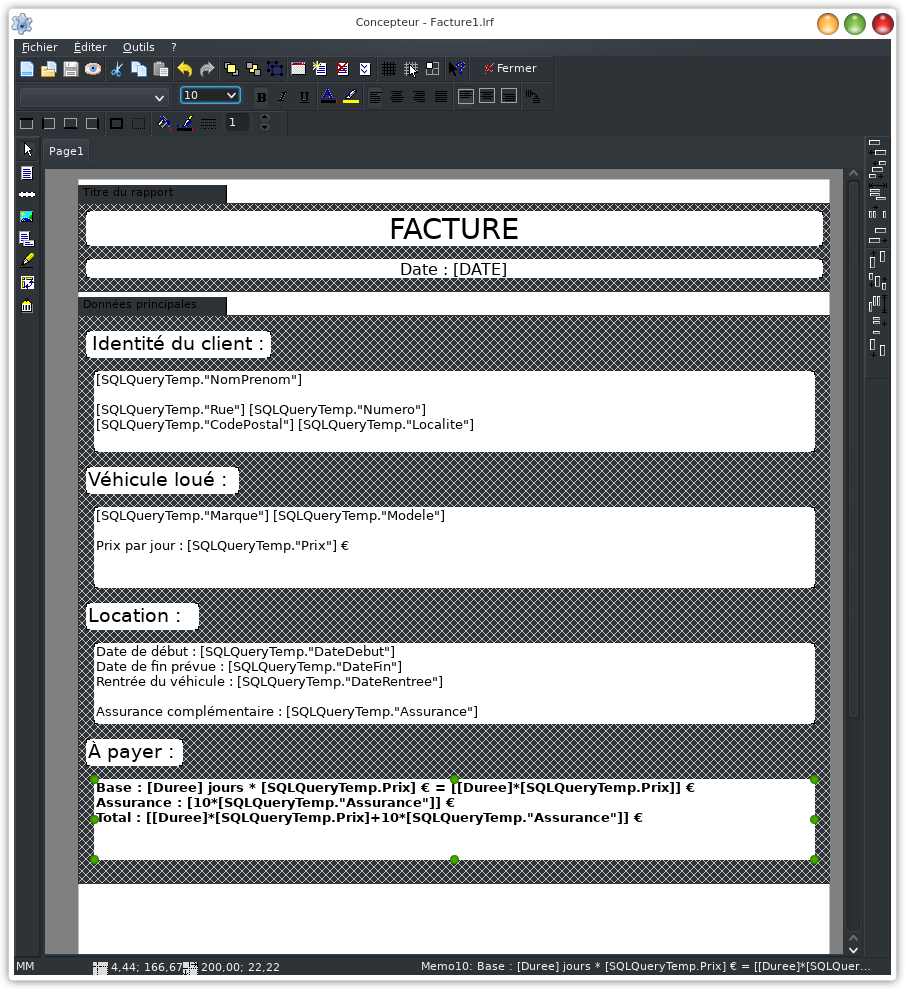Select the insert picture tool

pos(27,217)
